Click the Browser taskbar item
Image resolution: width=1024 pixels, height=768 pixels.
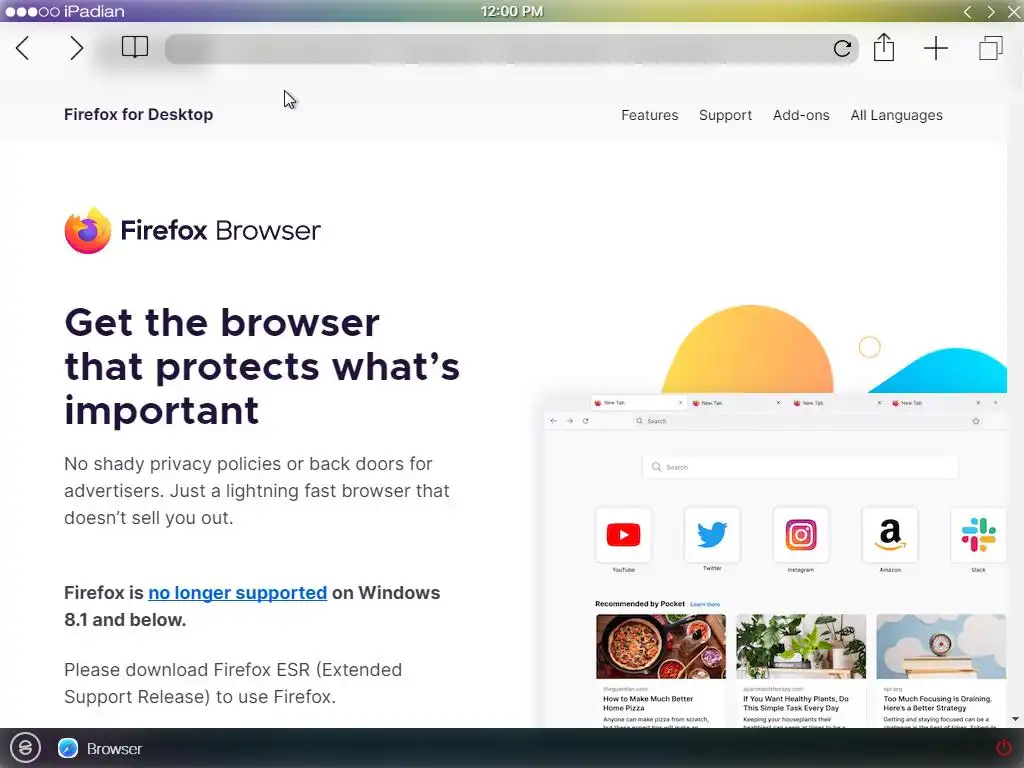tap(100, 748)
